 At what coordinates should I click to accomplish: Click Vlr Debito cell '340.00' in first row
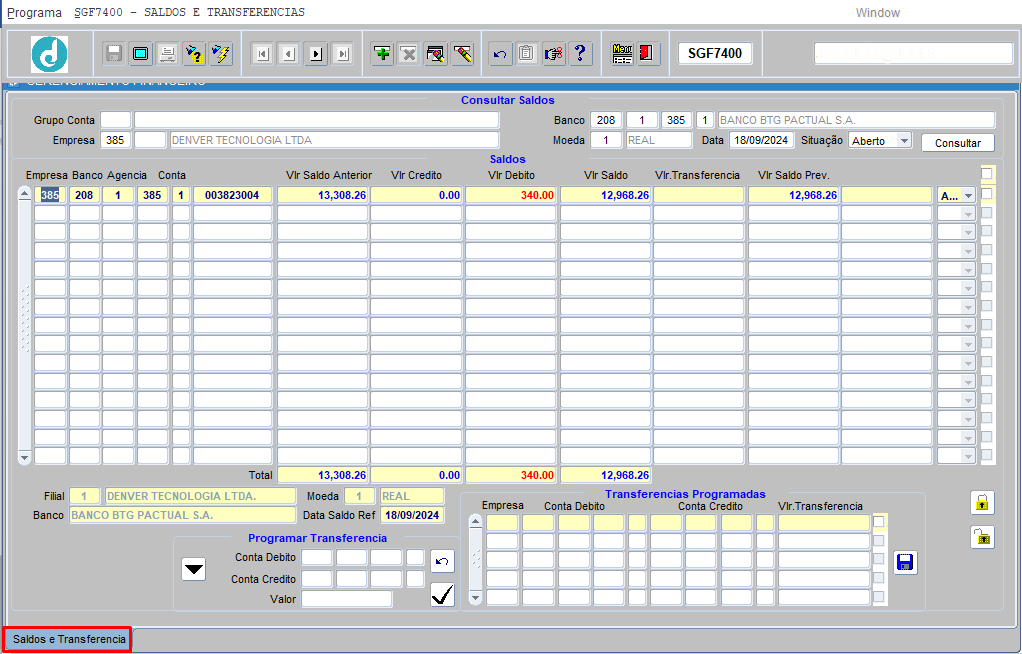click(x=510, y=195)
